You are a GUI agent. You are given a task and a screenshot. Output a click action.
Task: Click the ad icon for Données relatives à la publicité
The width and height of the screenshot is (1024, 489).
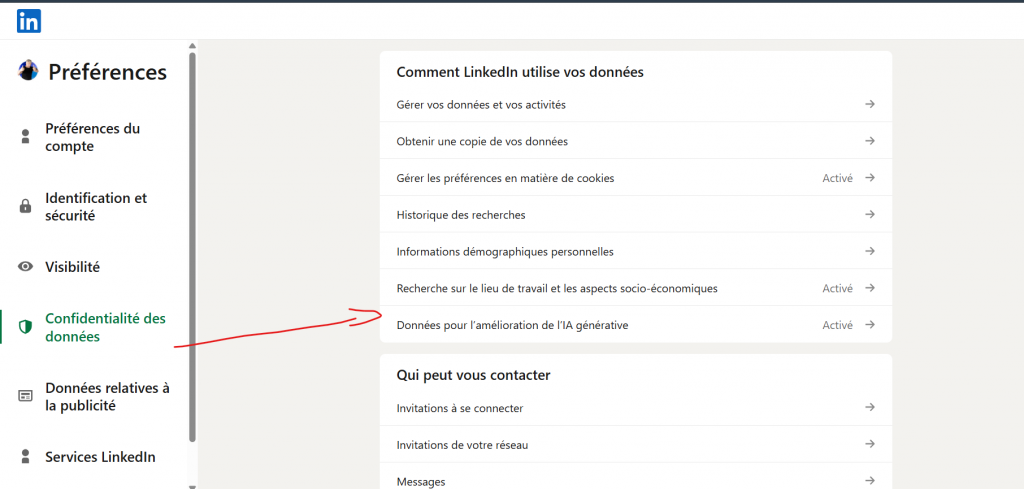point(26,396)
